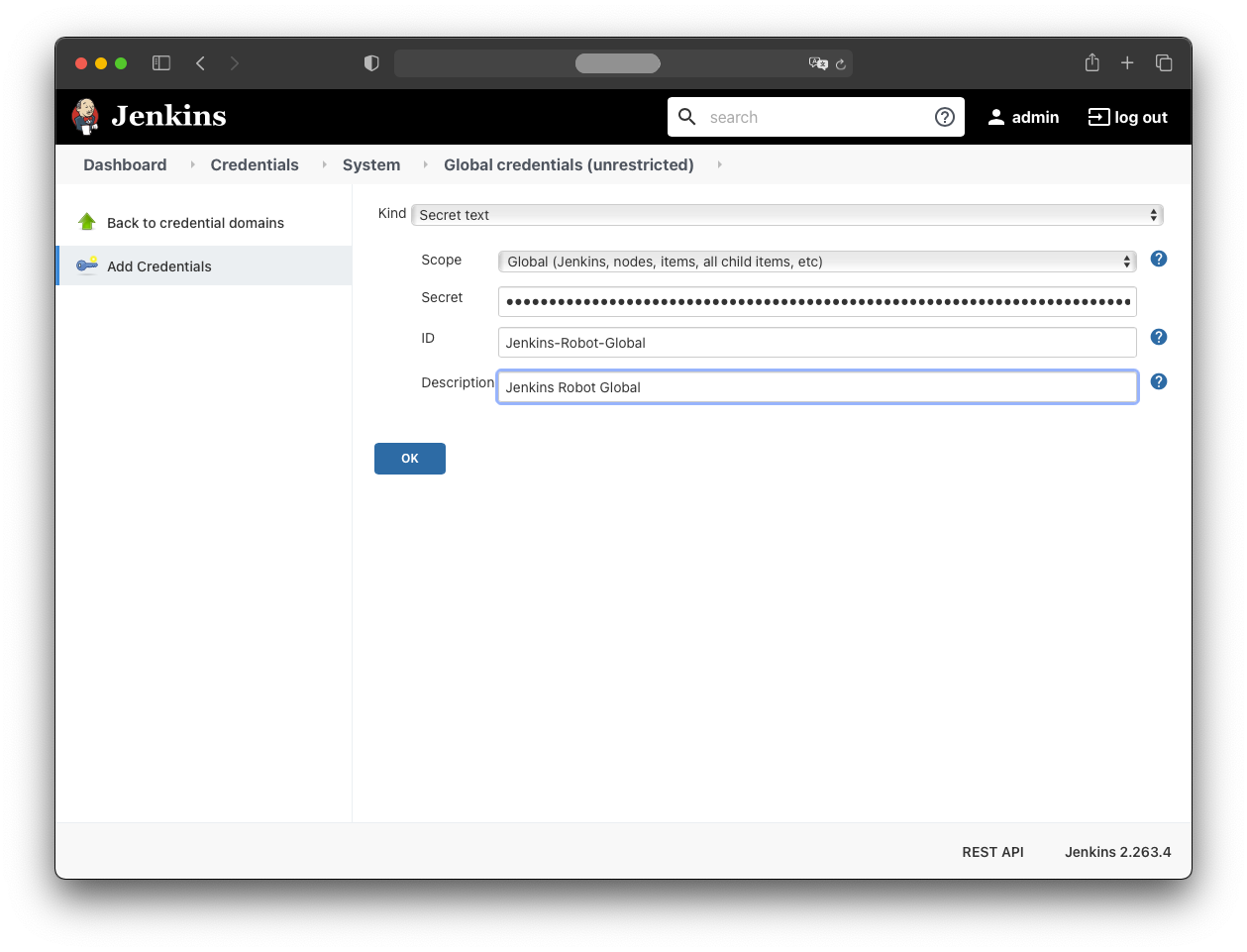The width and height of the screenshot is (1247, 952).
Task: Open the browser tab overview icon
Action: (x=1164, y=63)
